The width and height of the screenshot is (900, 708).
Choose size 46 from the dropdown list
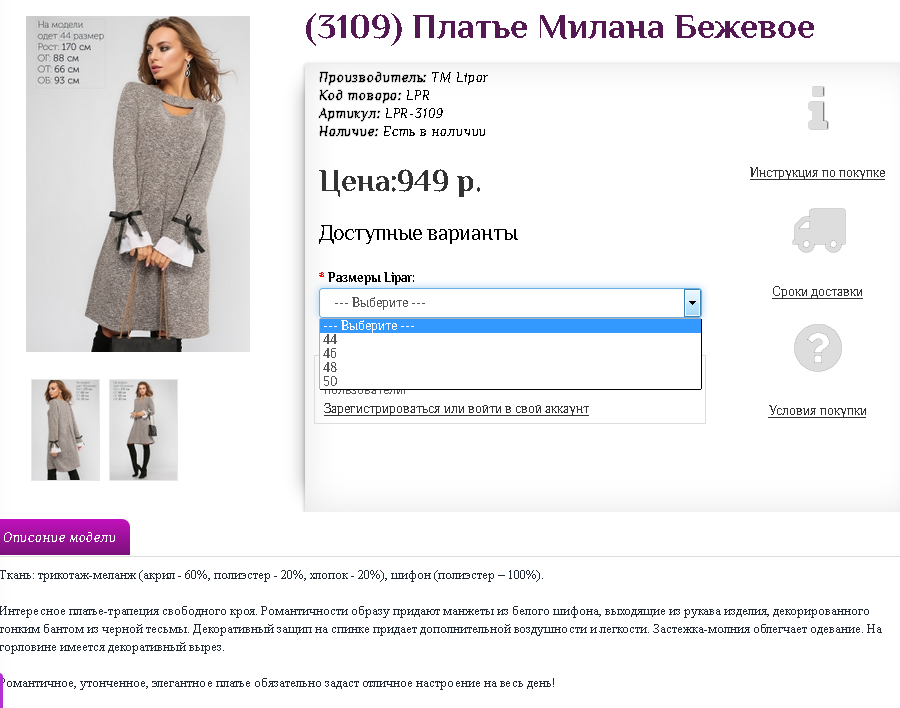[510, 353]
